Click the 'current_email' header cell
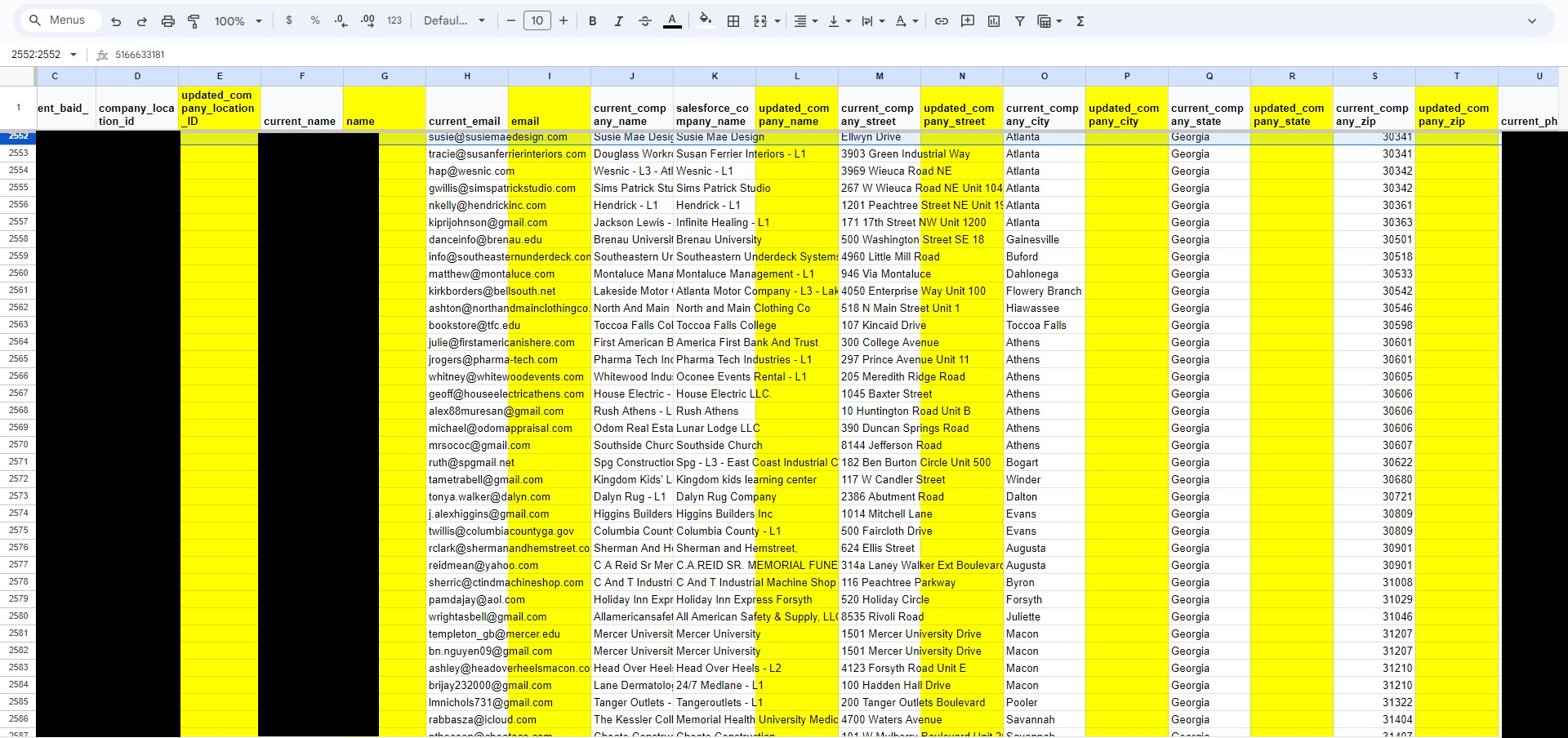The image size is (1568, 738). (x=467, y=108)
